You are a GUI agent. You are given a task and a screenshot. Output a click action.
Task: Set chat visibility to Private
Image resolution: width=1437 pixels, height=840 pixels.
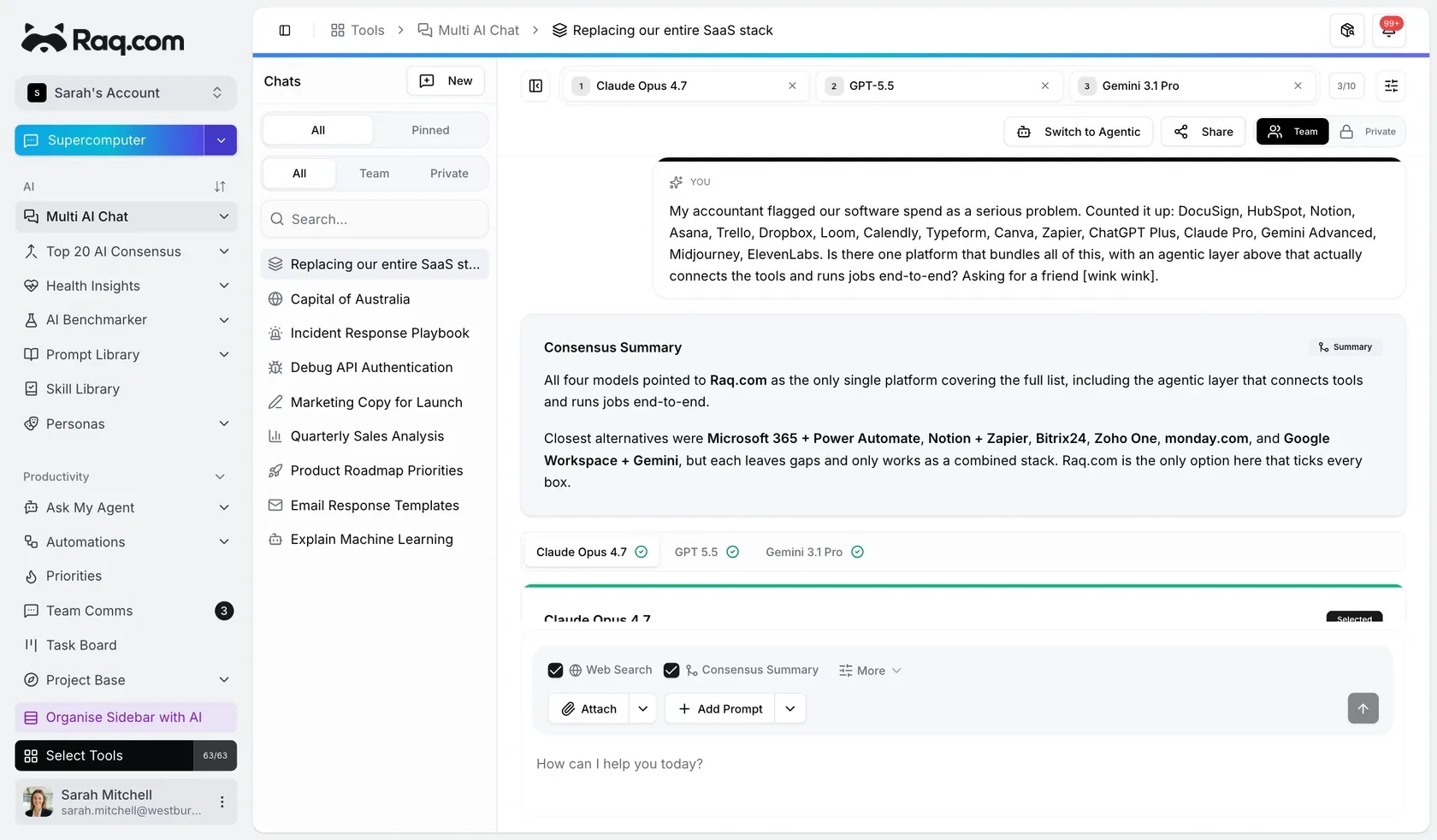pos(1368,132)
